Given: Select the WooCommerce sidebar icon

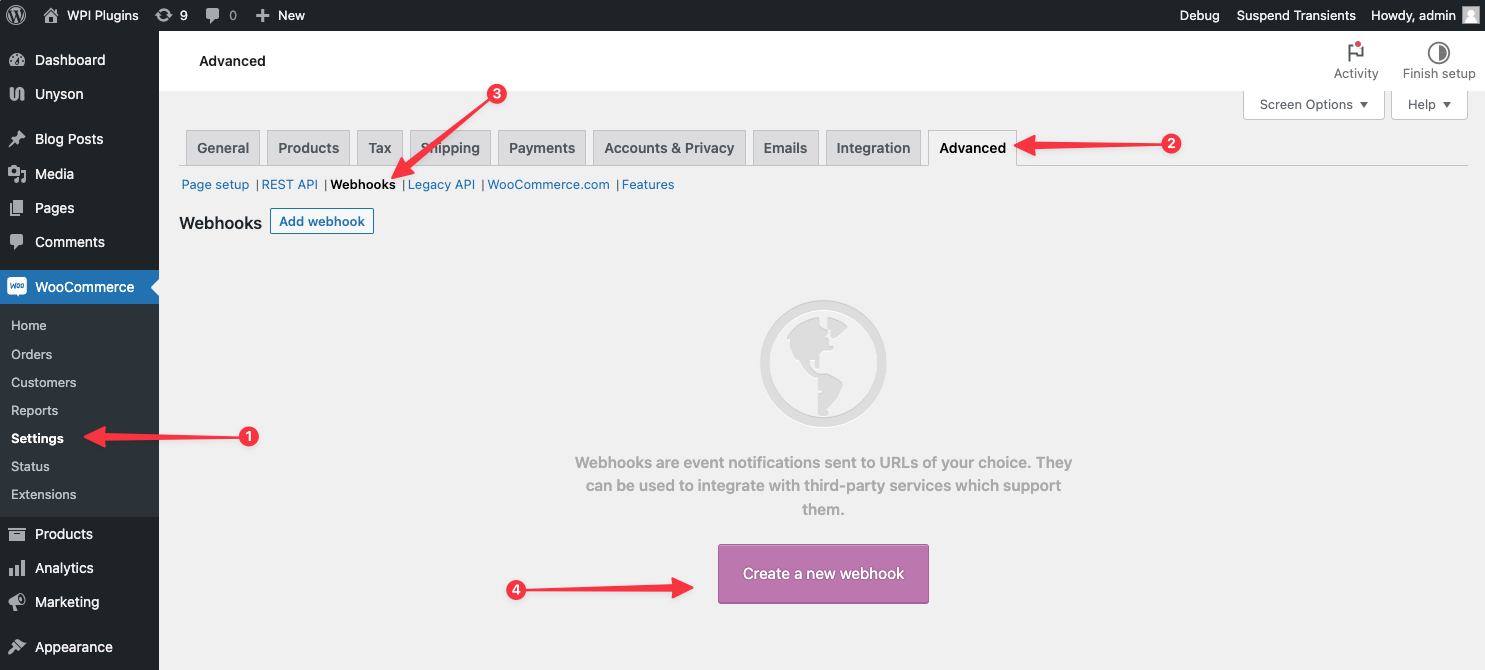Looking at the screenshot, I should [17, 287].
